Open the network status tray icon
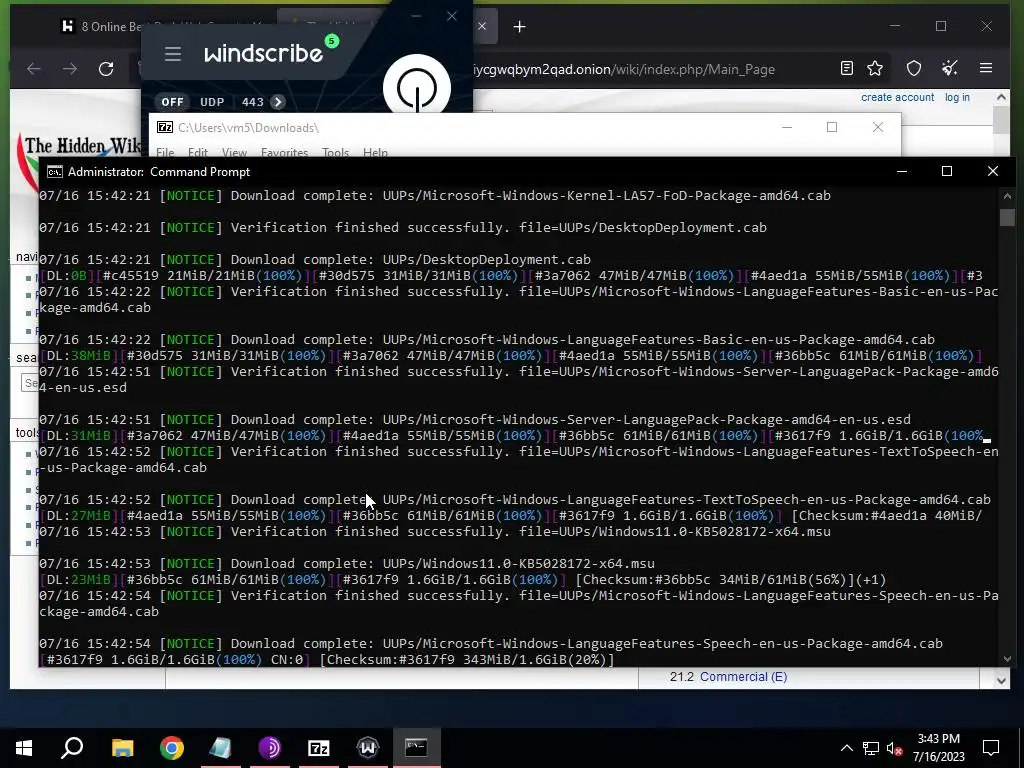 (871, 748)
